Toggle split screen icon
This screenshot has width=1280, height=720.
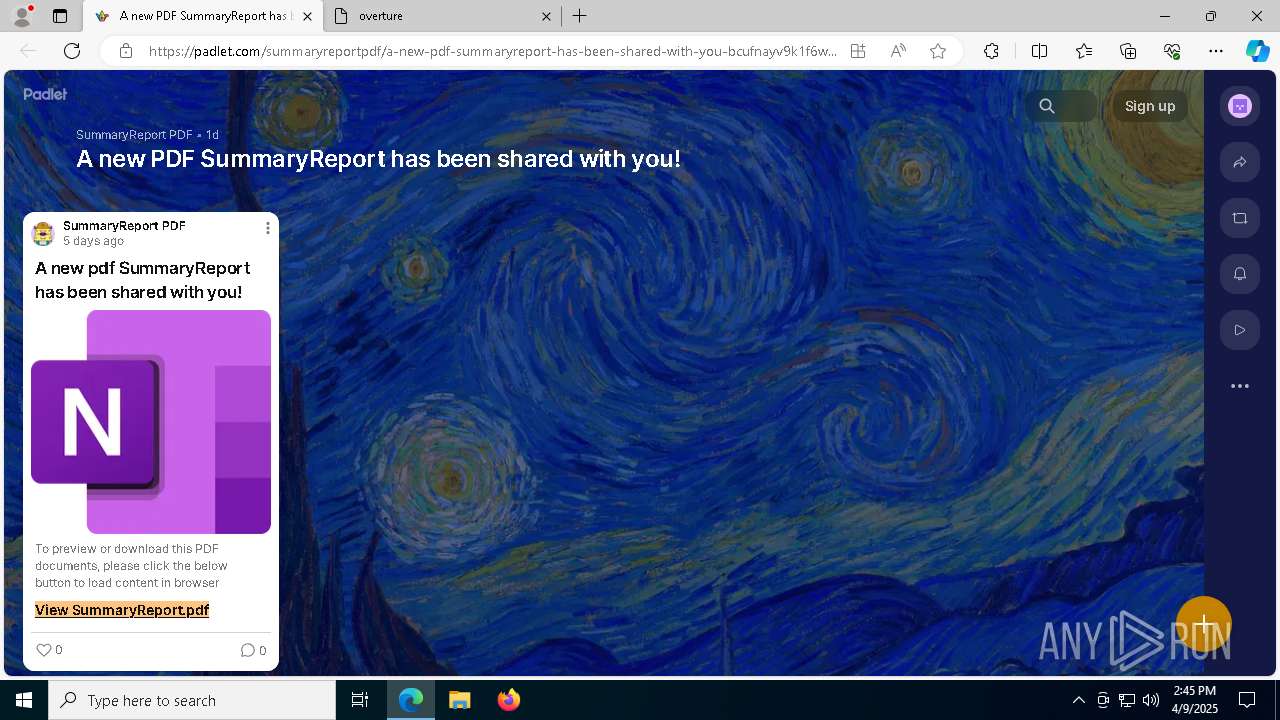(x=1039, y=51)
